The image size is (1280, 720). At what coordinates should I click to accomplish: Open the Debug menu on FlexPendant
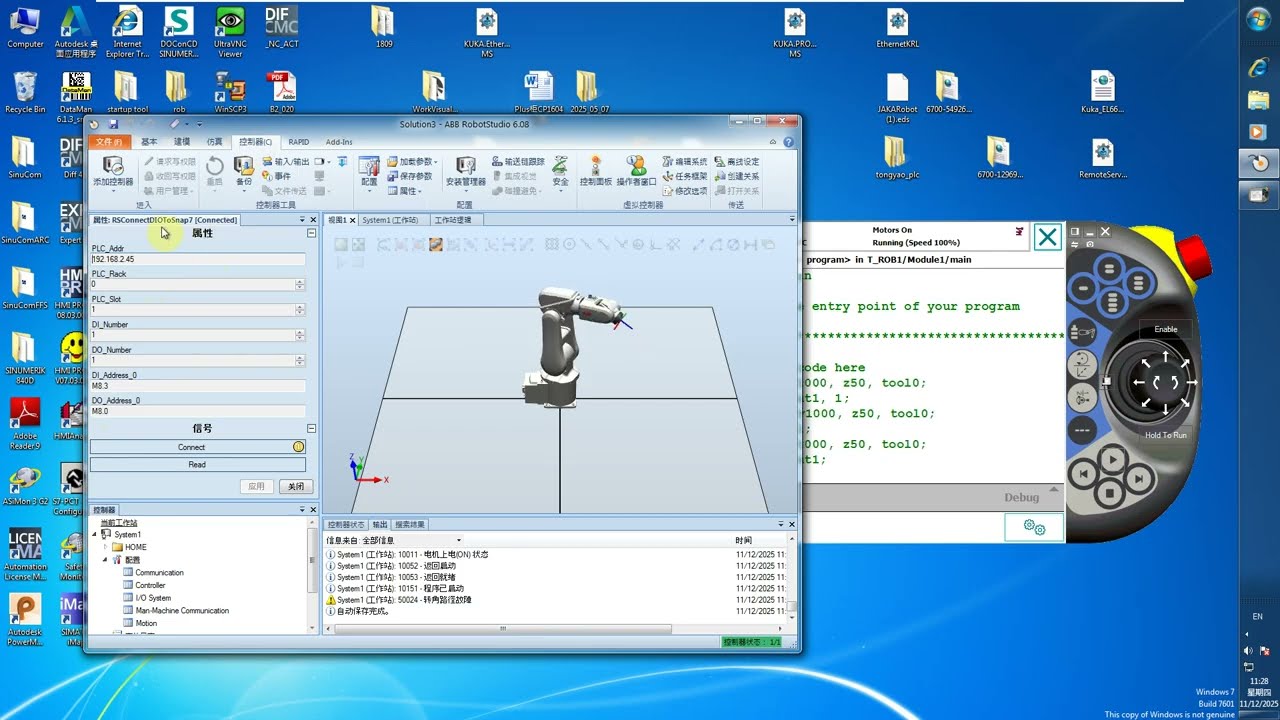pos(1021,497)
